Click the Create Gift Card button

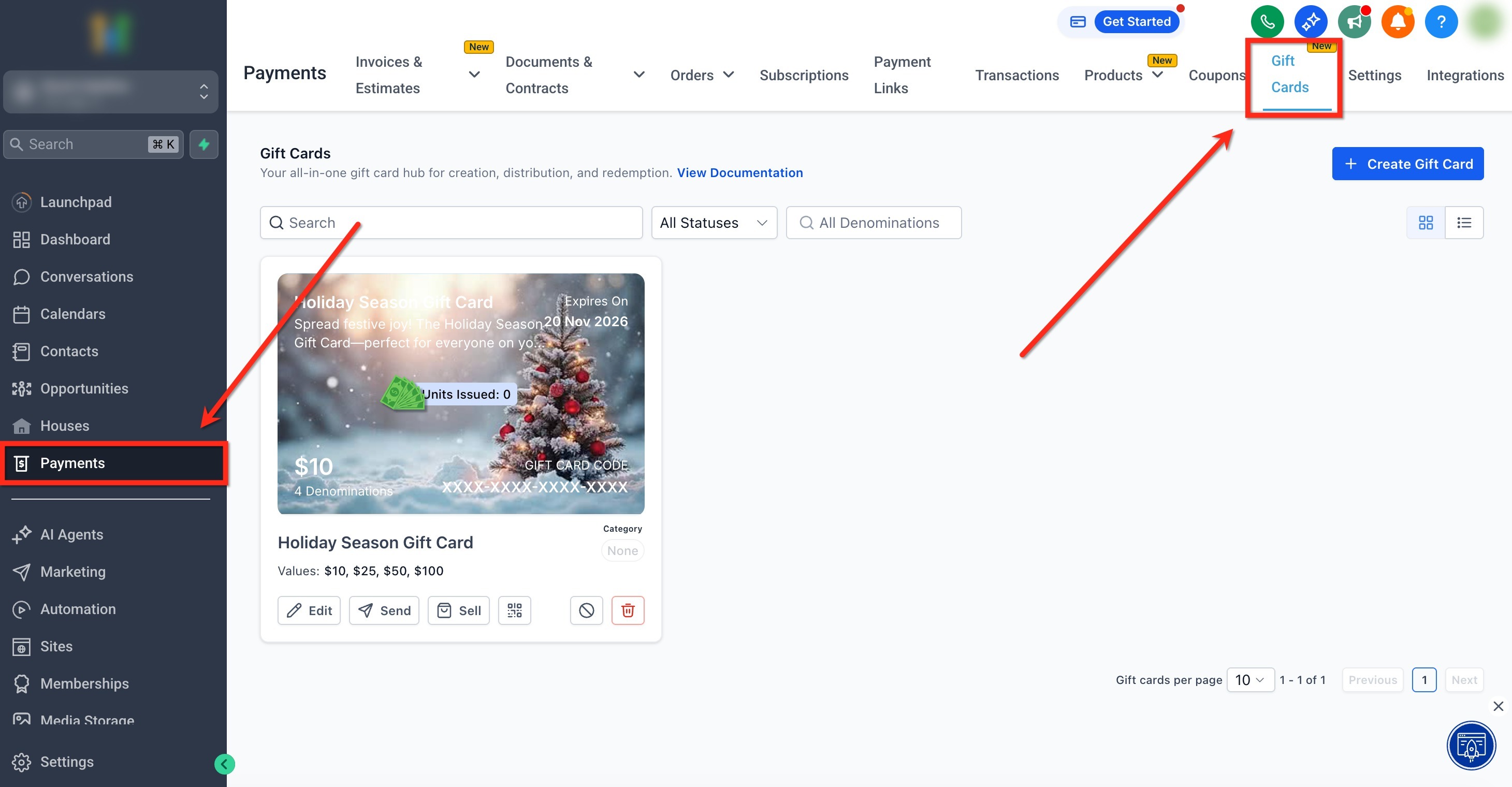point(1407,164)
